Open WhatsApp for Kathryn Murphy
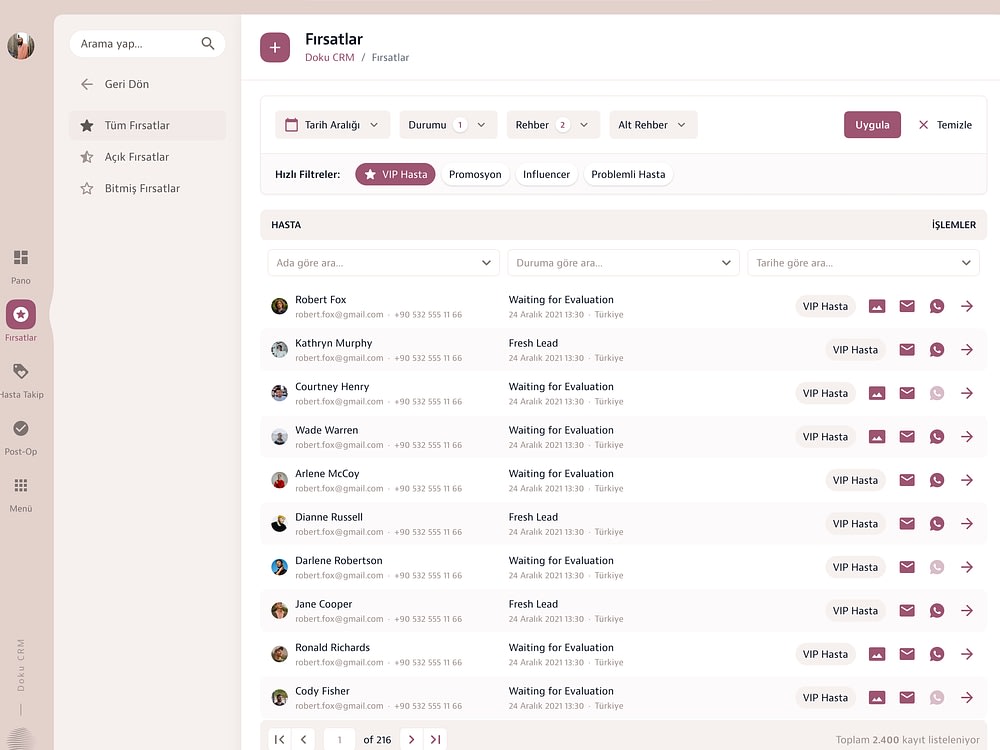 coord(937,349)
